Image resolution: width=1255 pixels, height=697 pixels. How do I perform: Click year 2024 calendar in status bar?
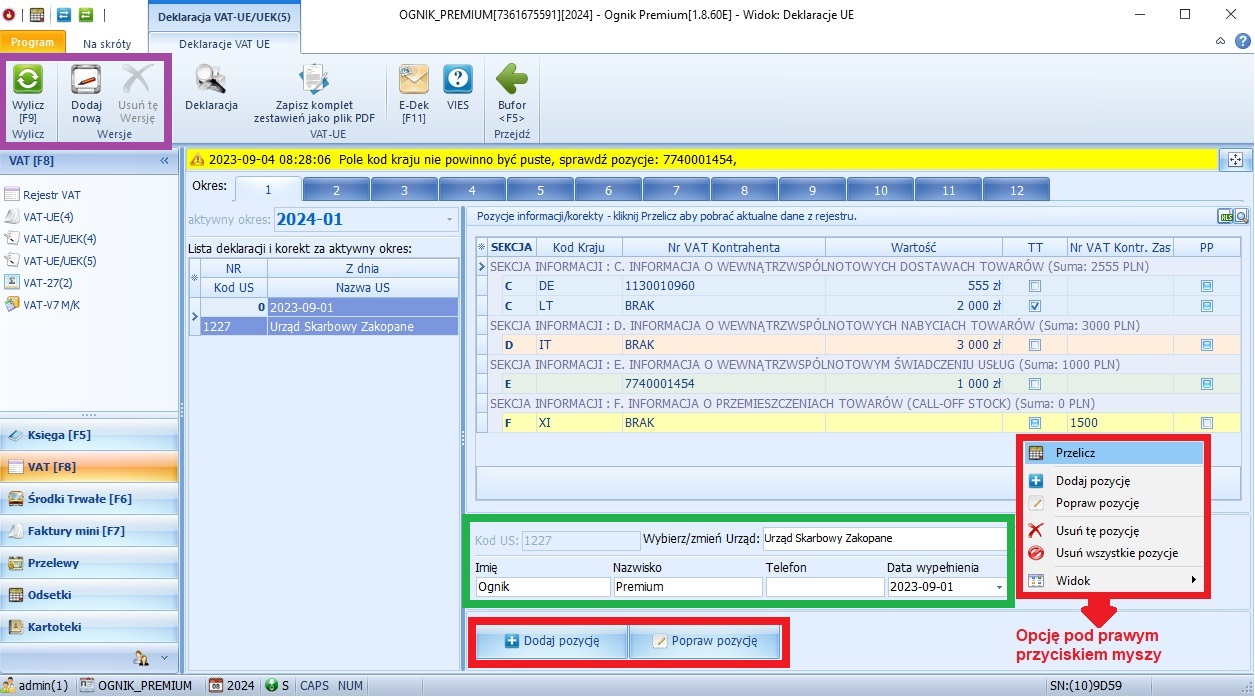pyautogui.click(x=232, y=686)
